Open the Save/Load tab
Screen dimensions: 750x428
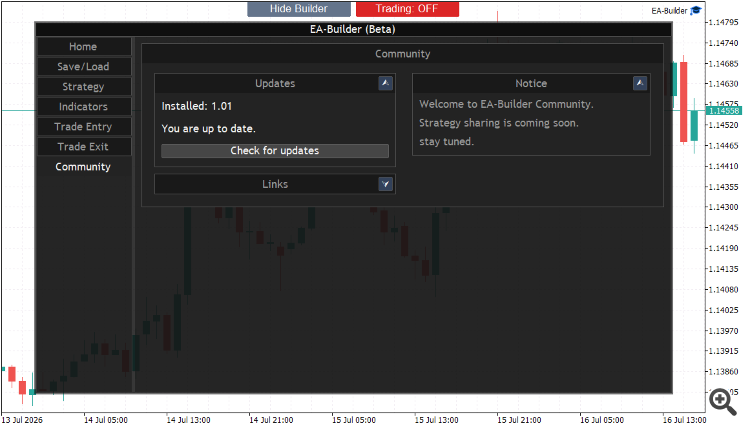pyautogui.click(x=84, y=67)
